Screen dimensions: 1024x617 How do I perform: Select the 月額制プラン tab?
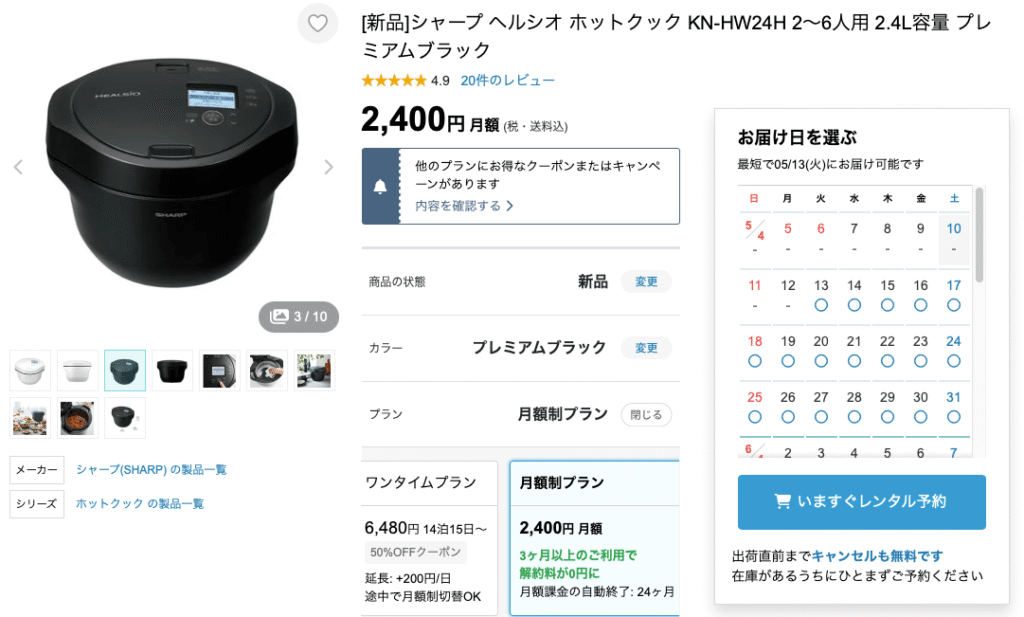(594, 483)
